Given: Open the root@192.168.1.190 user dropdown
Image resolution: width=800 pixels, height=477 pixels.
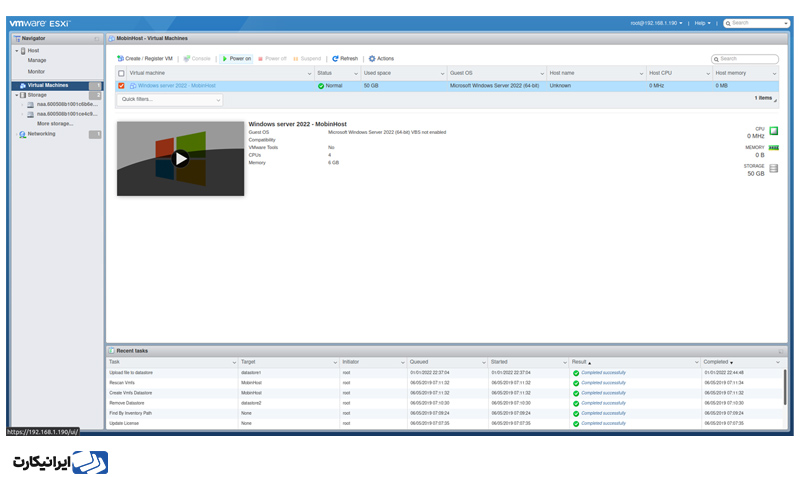Looking at the screenshot, I should 656,23.
